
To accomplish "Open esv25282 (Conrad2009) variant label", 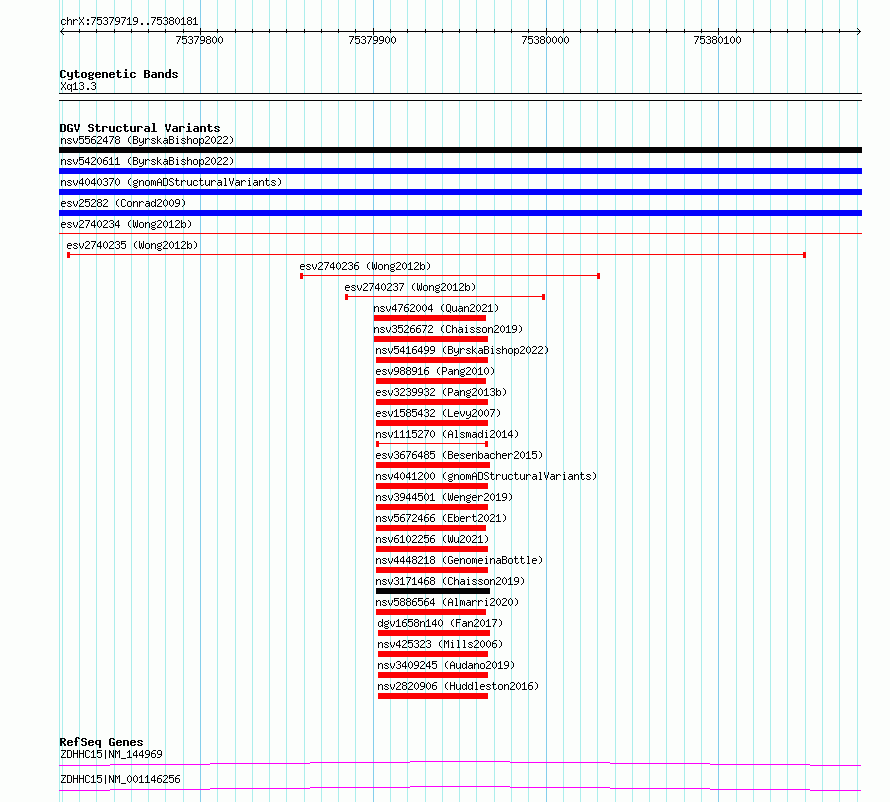I will point(123,203).
